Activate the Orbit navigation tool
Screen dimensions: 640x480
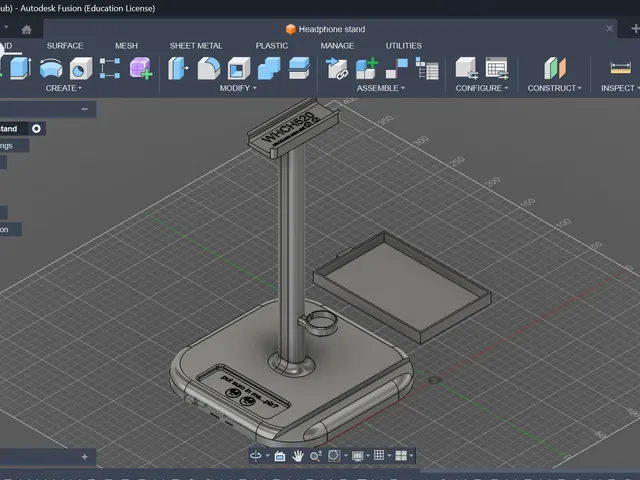point(256,456)
